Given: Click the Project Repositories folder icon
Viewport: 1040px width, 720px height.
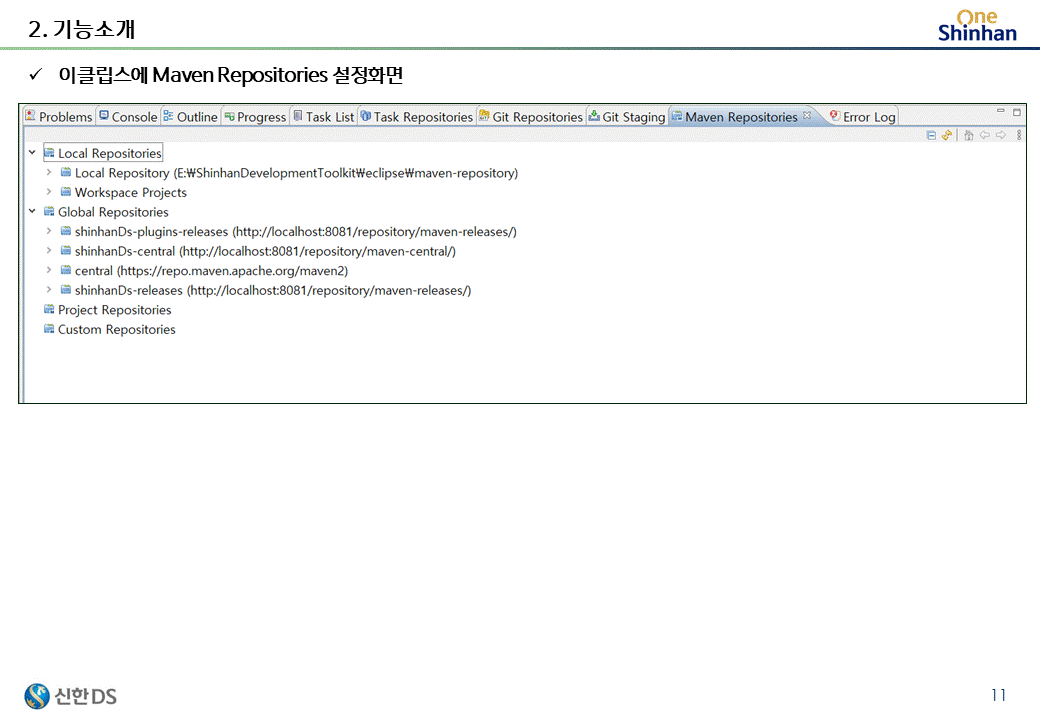Looking at the screenshot, I should [49, 309].
